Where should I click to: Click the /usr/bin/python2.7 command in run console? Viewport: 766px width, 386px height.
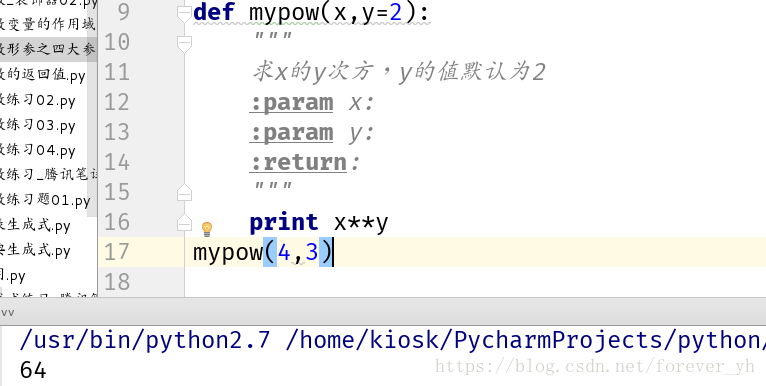(x=145, y=341)
